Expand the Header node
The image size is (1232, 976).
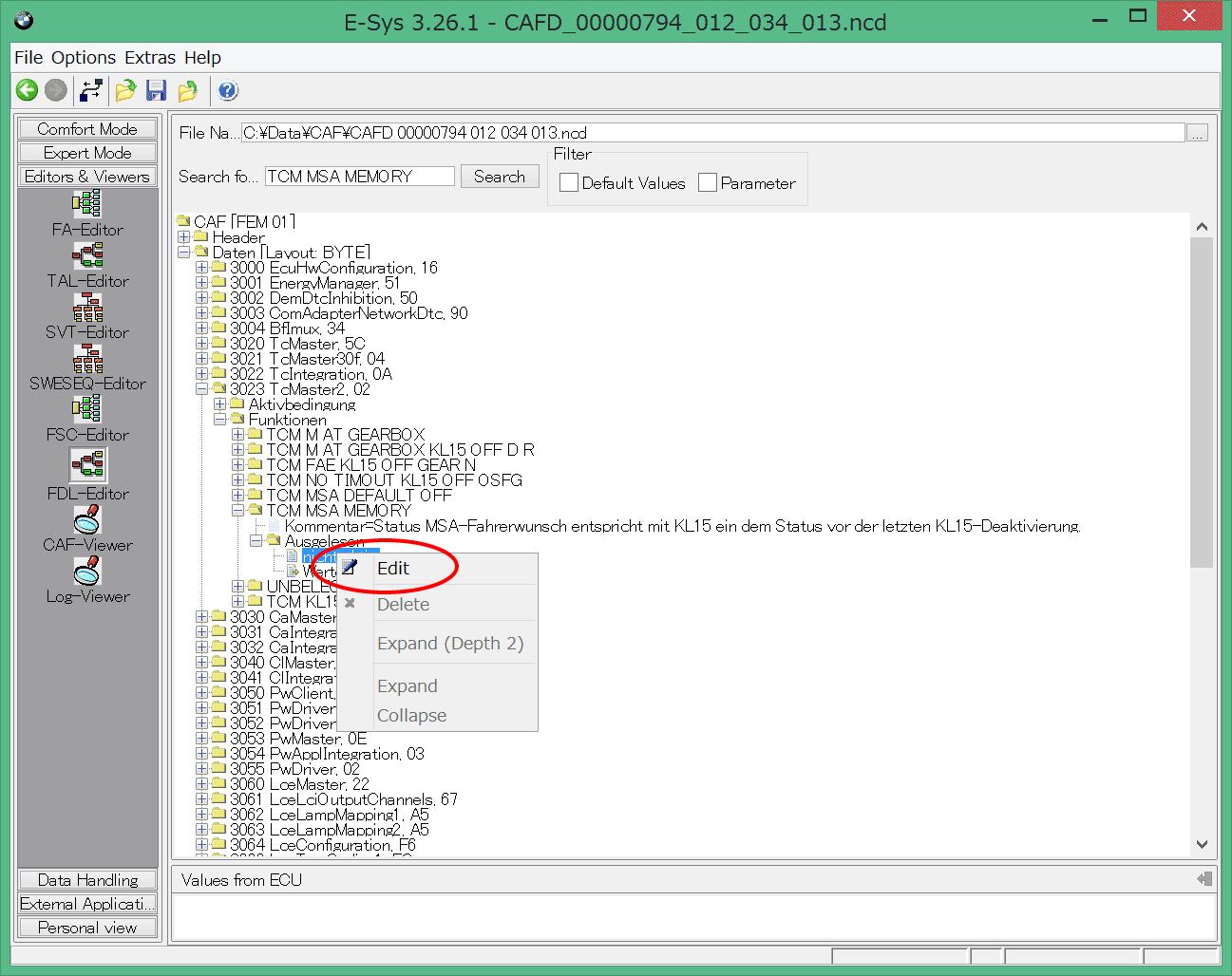coord(183,237)
